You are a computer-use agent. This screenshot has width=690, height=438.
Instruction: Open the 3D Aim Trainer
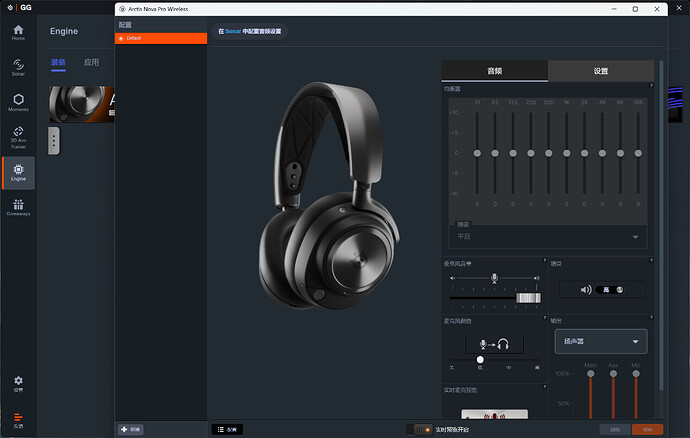click(x=18, y=137)
